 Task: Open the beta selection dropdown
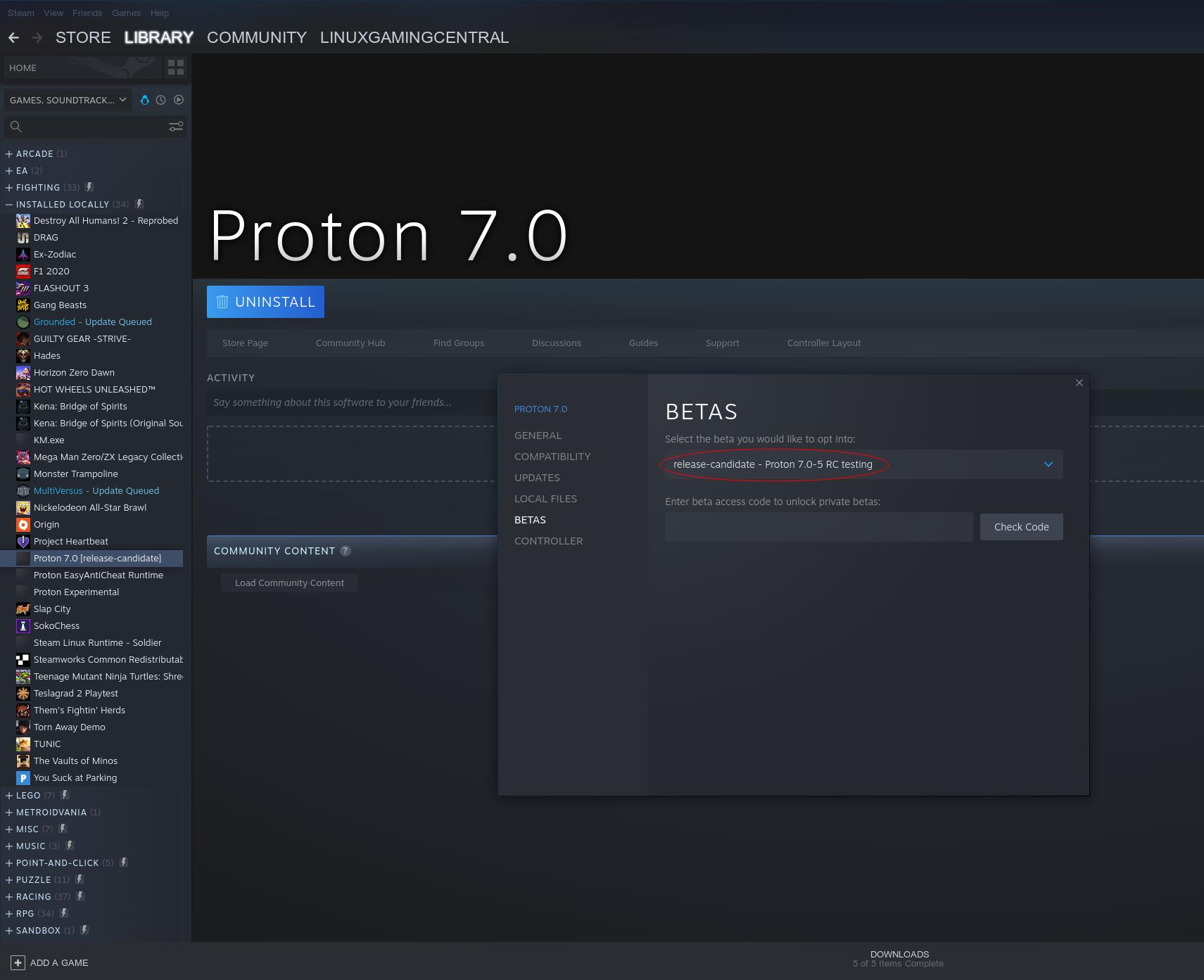click(x=863, y=464)
